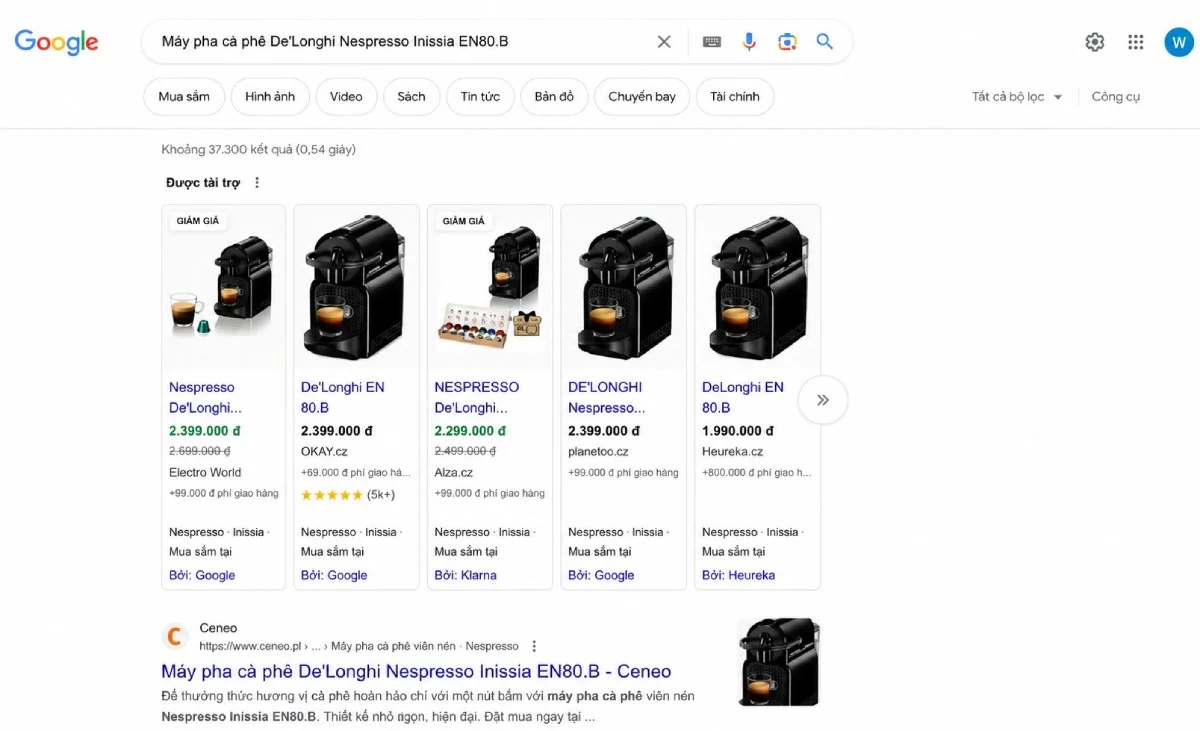
Task: Open the three-dot menu next to Được tài trợ
Action: pos(257,183)
